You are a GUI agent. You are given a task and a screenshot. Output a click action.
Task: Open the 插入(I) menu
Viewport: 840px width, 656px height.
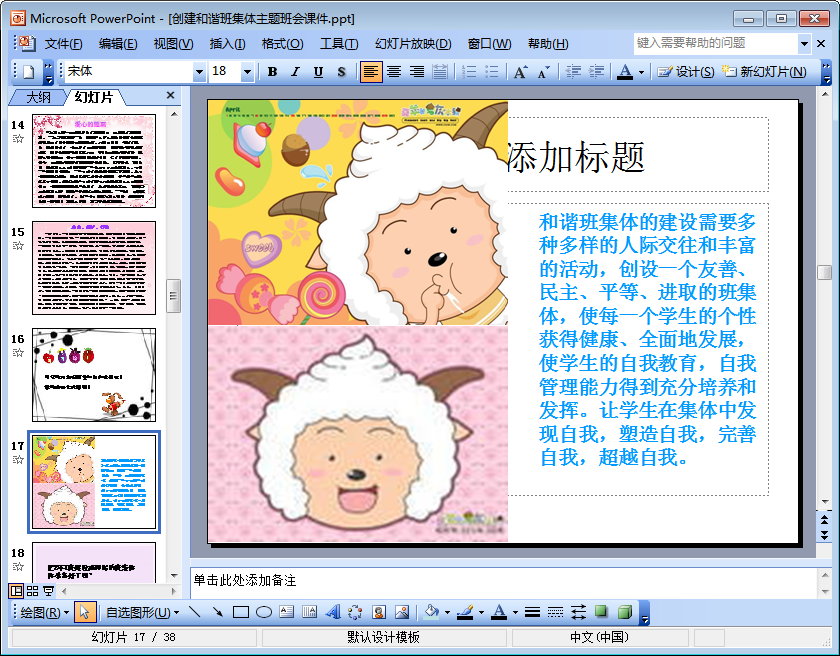coord(227,44)
